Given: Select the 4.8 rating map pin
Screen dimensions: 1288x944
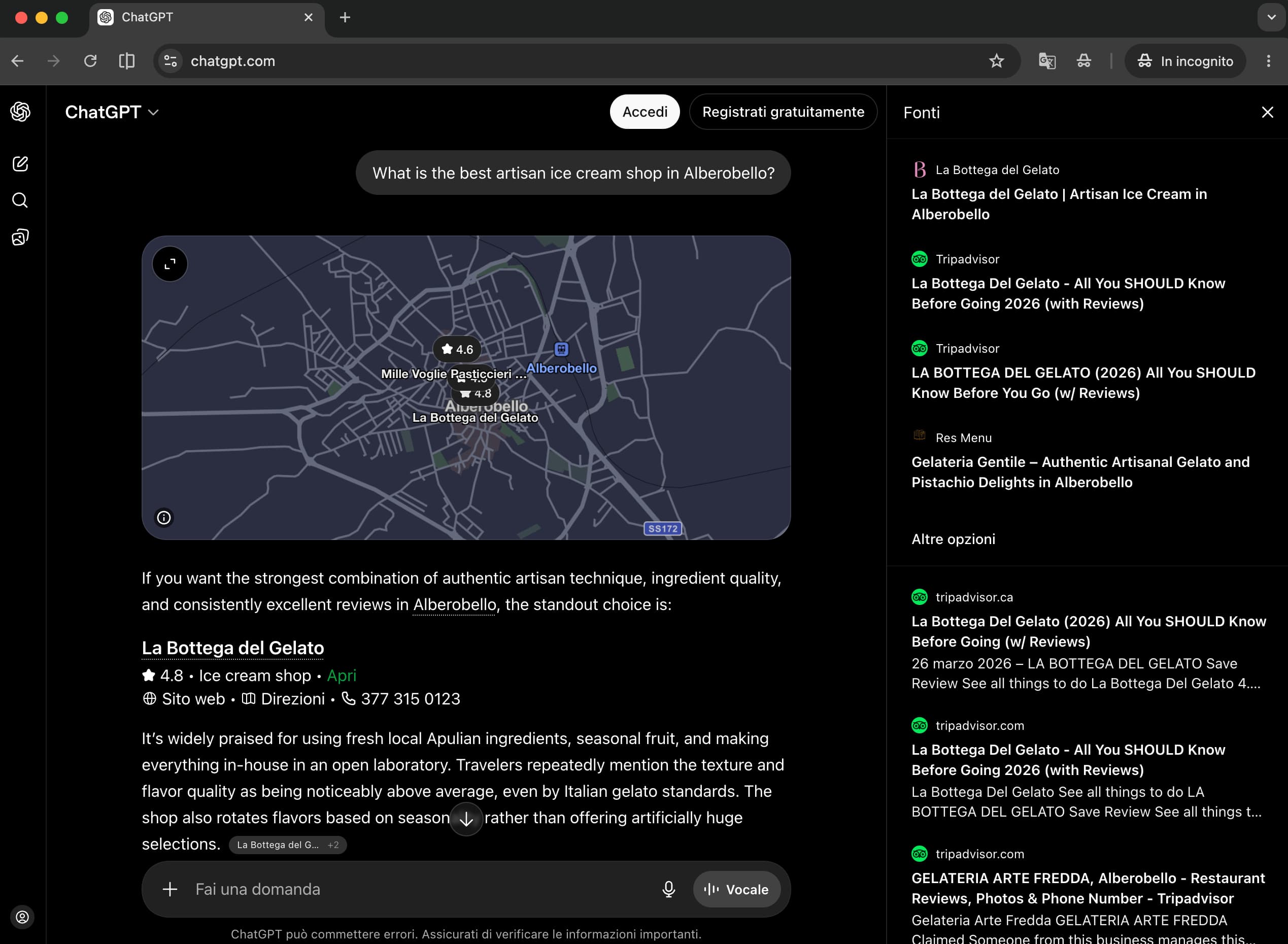Looking at the screenshot, I should [x=476, y=393].
